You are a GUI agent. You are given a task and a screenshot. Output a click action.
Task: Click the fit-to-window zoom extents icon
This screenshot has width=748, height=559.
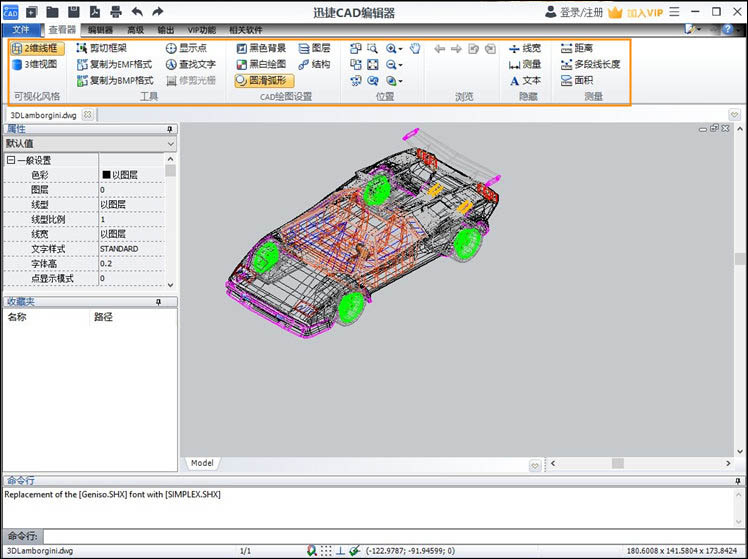tap(373, 64)
